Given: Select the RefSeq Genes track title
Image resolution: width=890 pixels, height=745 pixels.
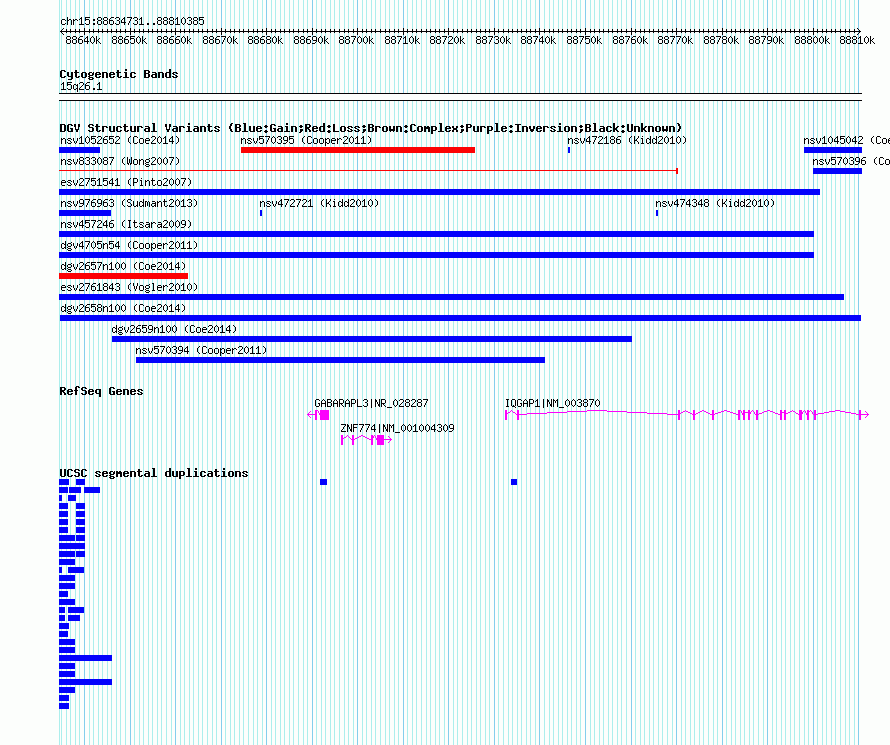Looking at the screenshot, I should pyautogui.click(x=101, y=391).
